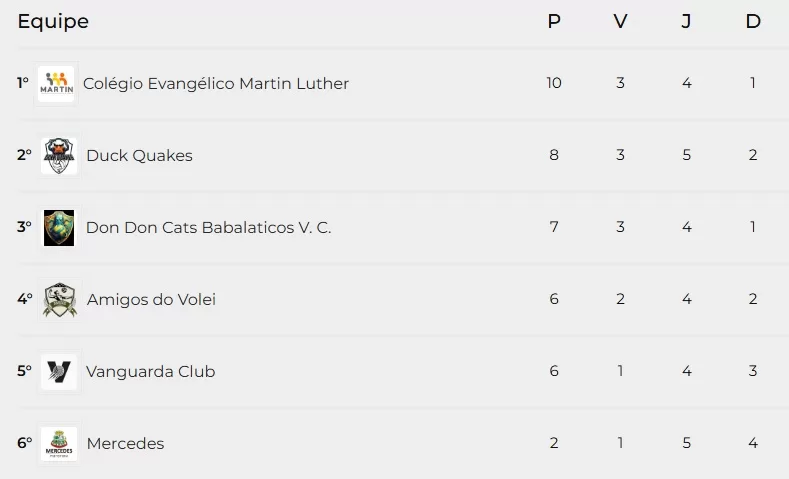Viewport: 789px width, 479px height.
Task: Select the Vanguarda Club team name
Action: [150, 372]
